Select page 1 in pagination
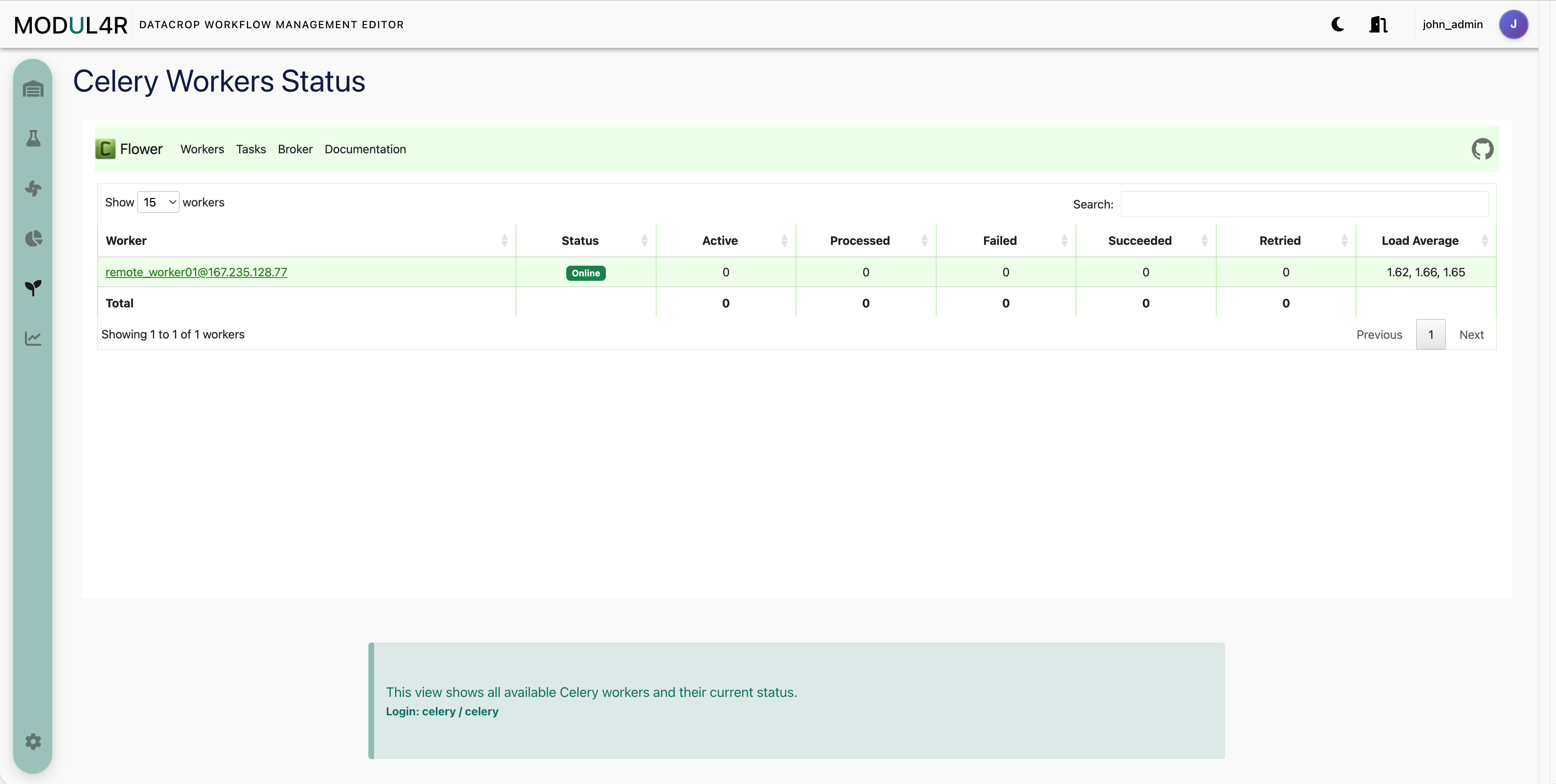 [x=1430, y=335]
